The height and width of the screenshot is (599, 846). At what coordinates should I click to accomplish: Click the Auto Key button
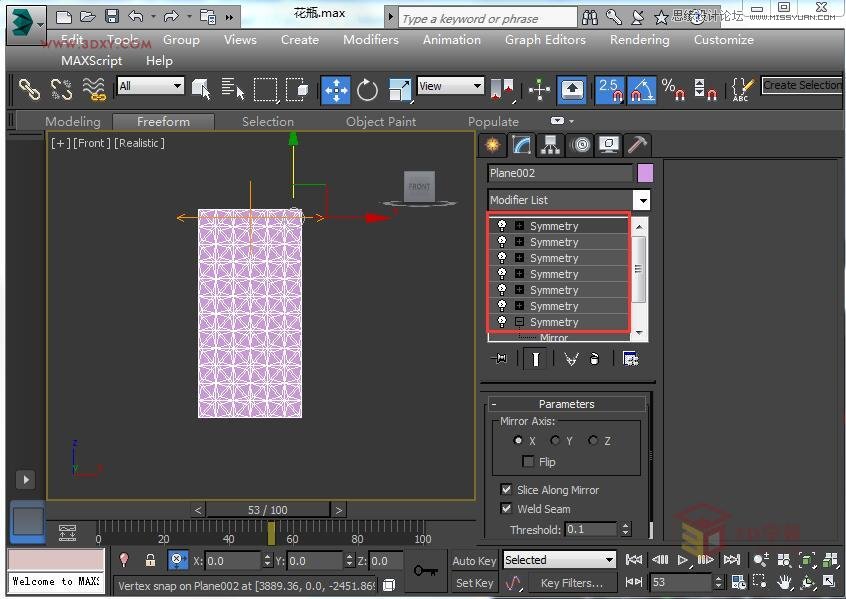coord(474,561)
